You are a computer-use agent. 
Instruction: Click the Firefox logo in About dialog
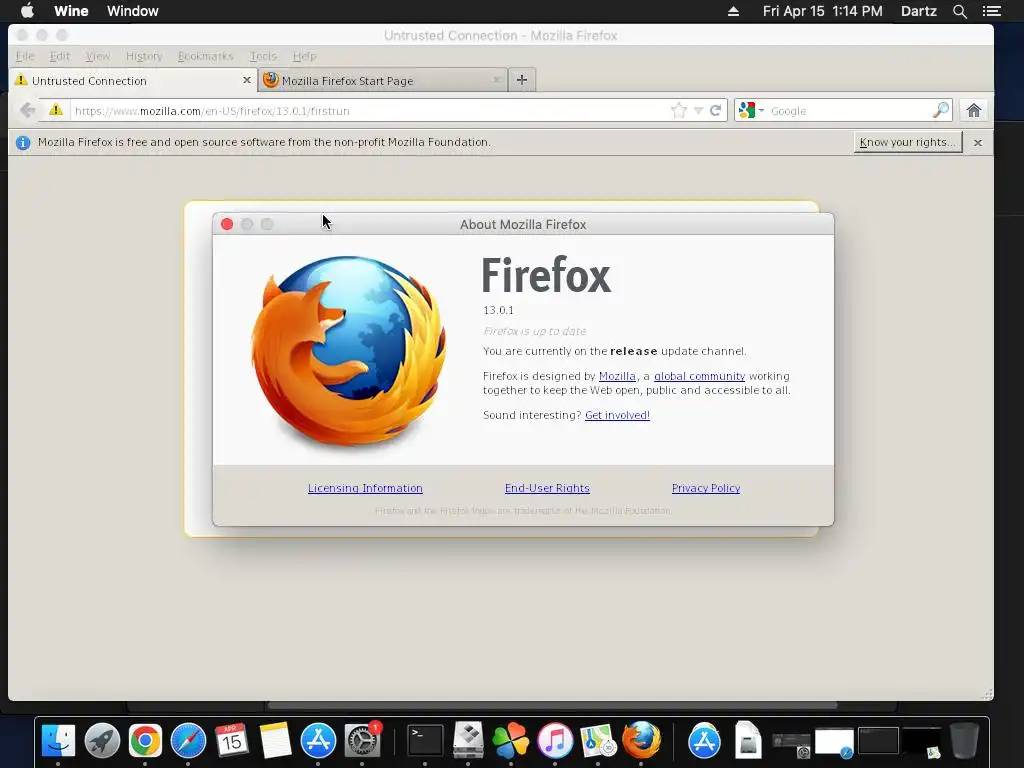tap(349, 351)
